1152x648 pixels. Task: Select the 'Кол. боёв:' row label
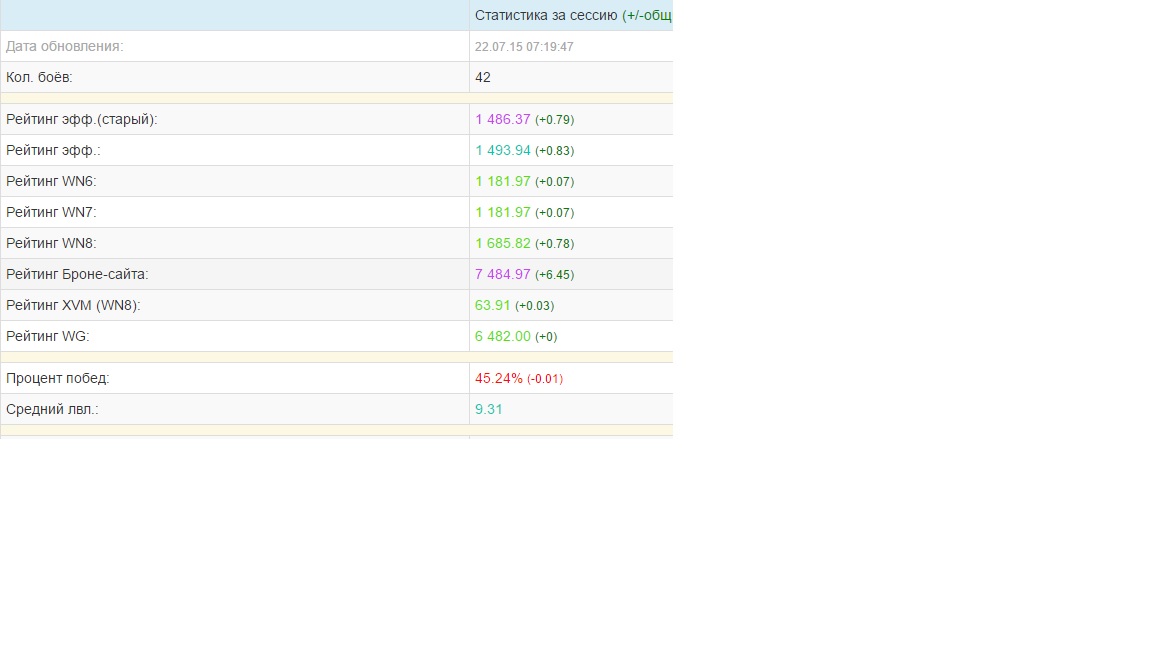(x=39, y=77)
